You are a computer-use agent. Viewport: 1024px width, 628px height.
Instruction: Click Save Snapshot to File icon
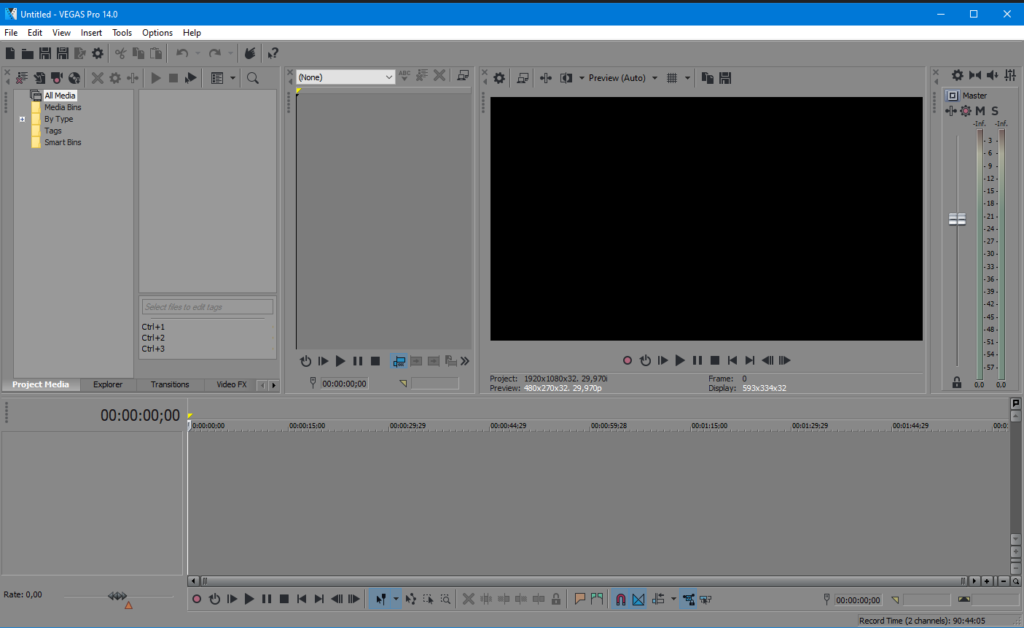[x=725, y=78]
